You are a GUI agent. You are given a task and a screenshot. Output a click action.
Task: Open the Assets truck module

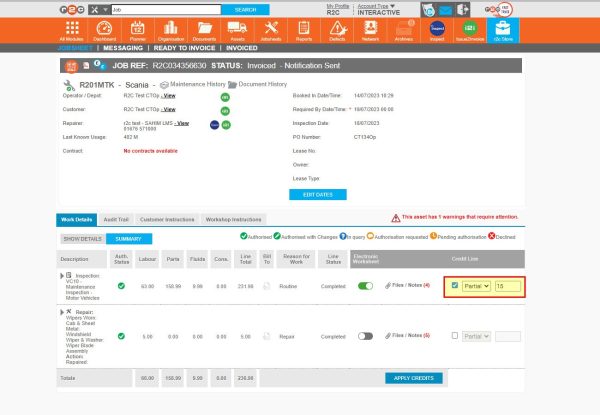(x=237, y=31)
